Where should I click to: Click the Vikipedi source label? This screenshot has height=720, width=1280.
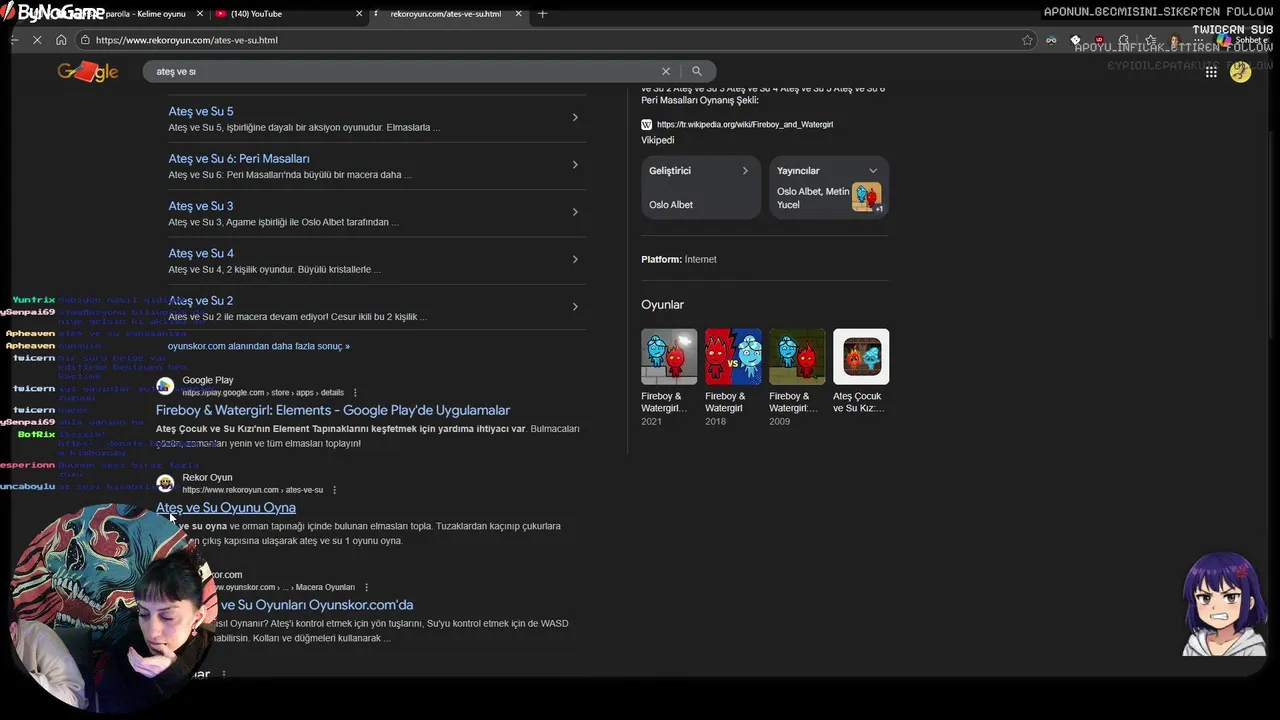658,140
